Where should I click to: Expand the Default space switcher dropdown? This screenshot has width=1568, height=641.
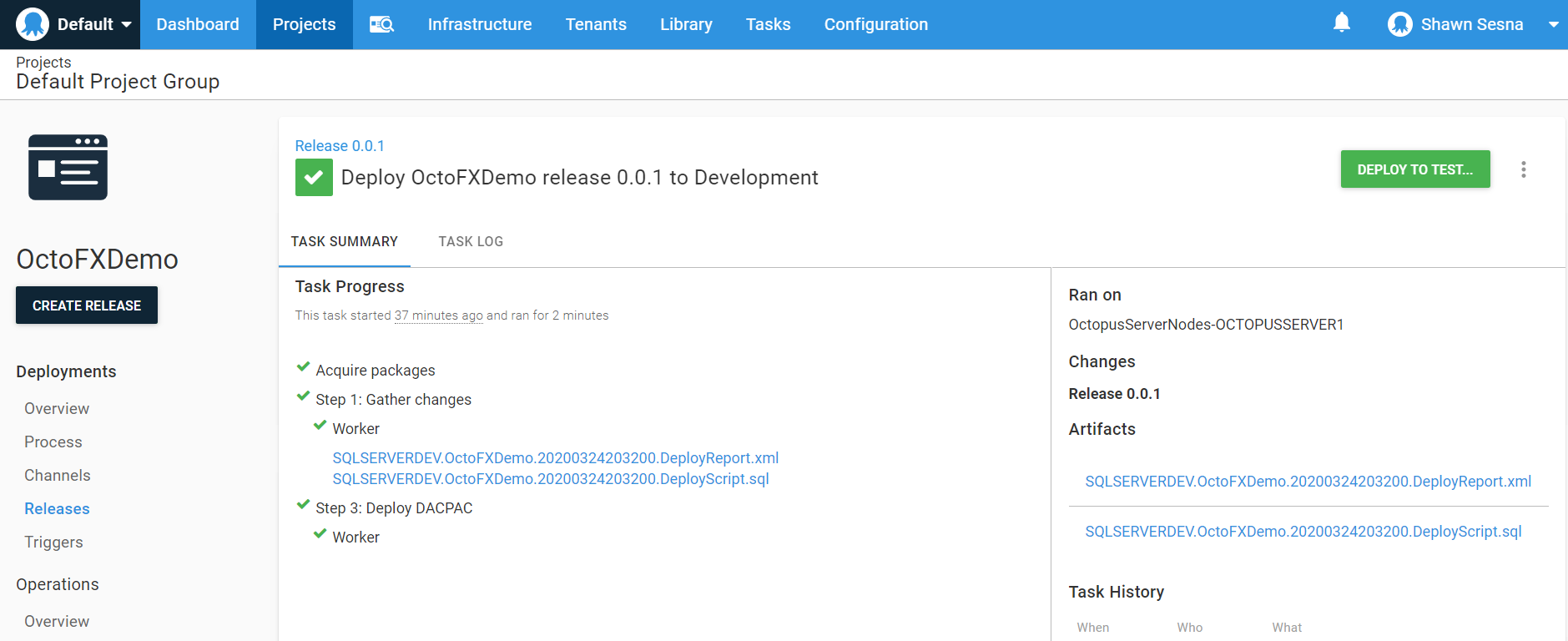(x=126, y=24)
